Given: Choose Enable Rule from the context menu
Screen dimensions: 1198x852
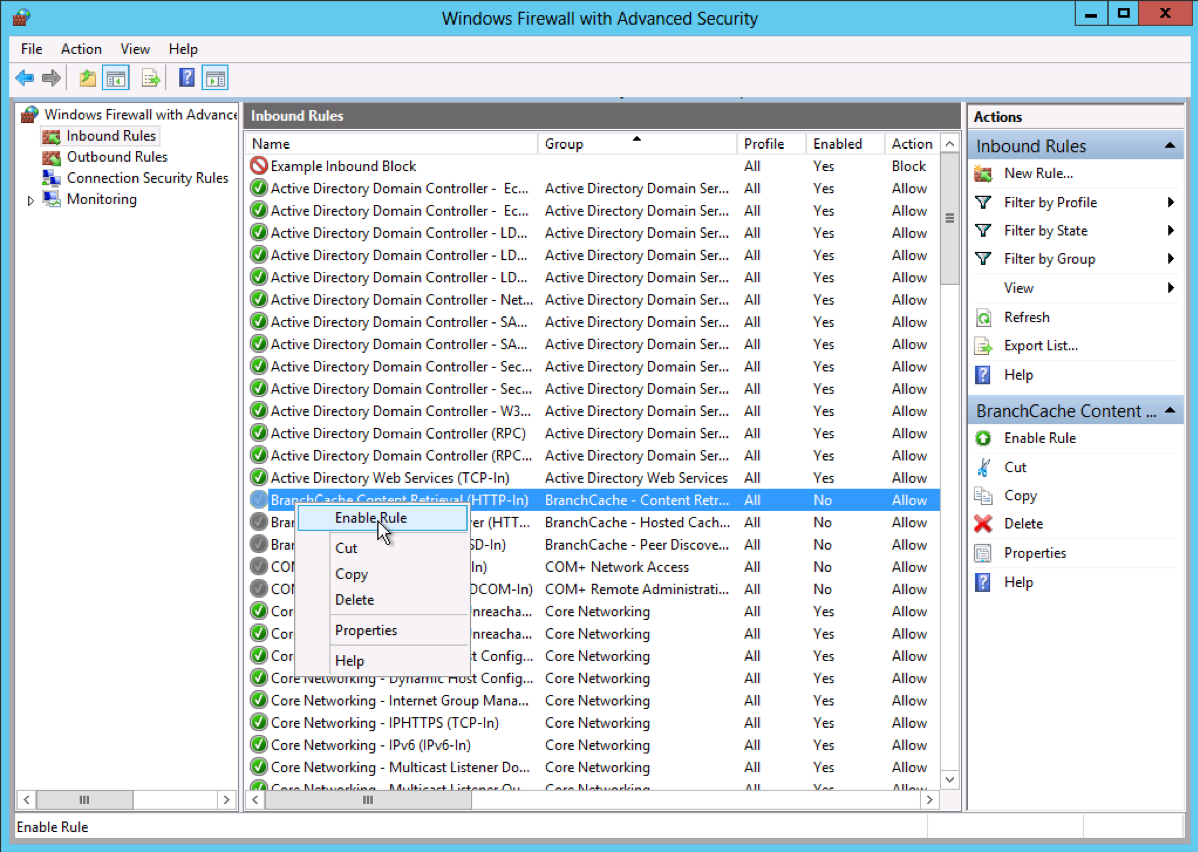Looking at the screenshot, I should [382, 518].
